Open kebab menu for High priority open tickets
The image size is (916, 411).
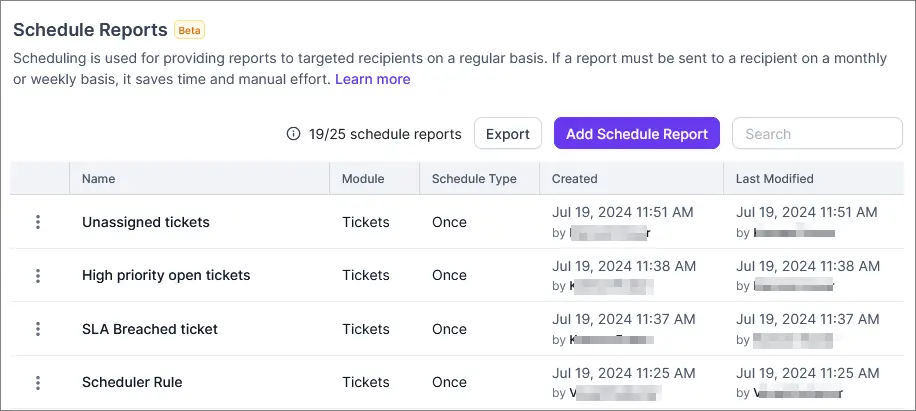(38, 276)
